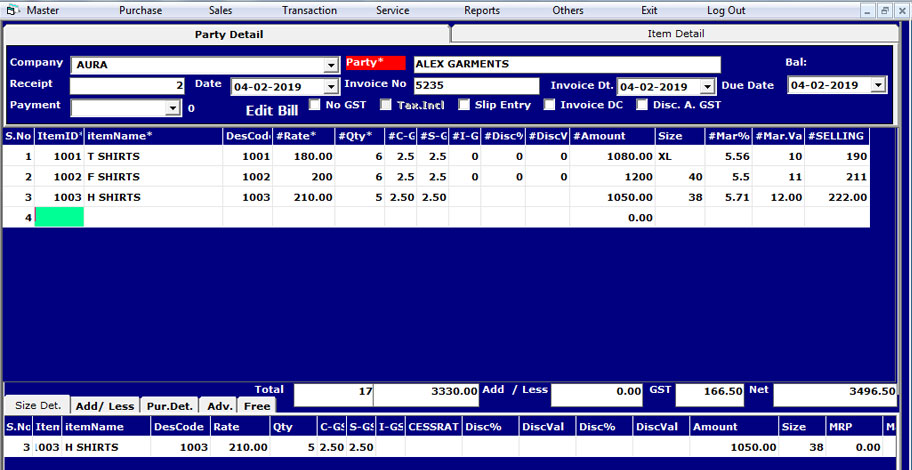The image size is (912, 470).
Task: Click the #SELLING column header
Action: click(x=837, y=136)
